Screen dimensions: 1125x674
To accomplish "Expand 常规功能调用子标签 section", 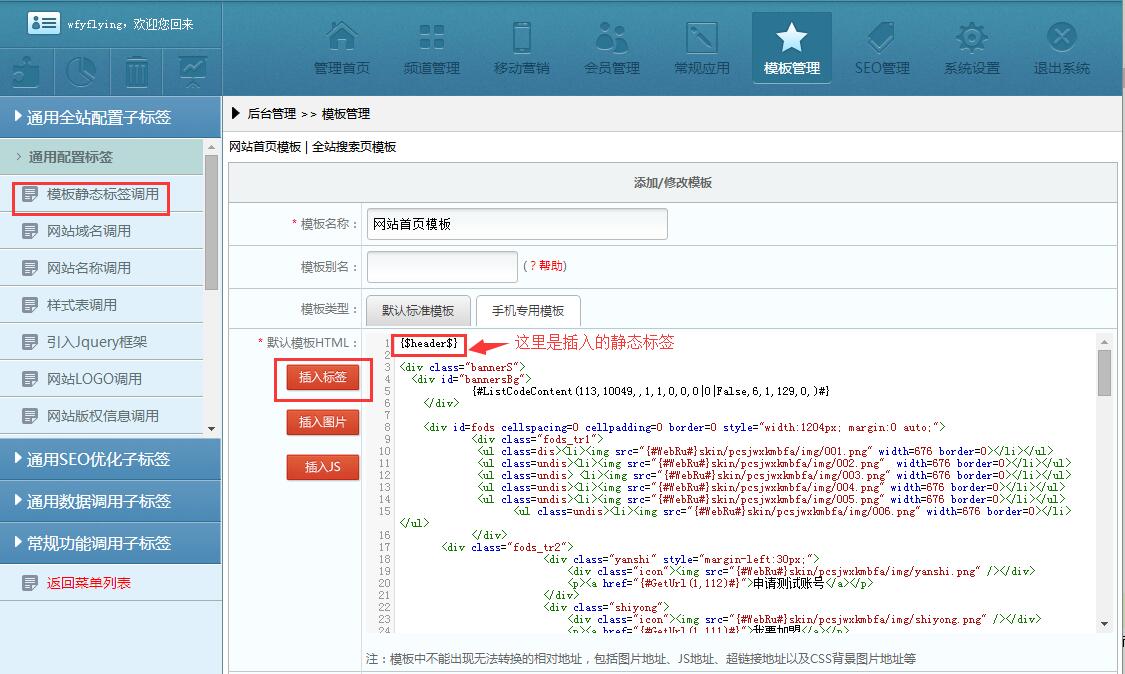I will [110, 543].
